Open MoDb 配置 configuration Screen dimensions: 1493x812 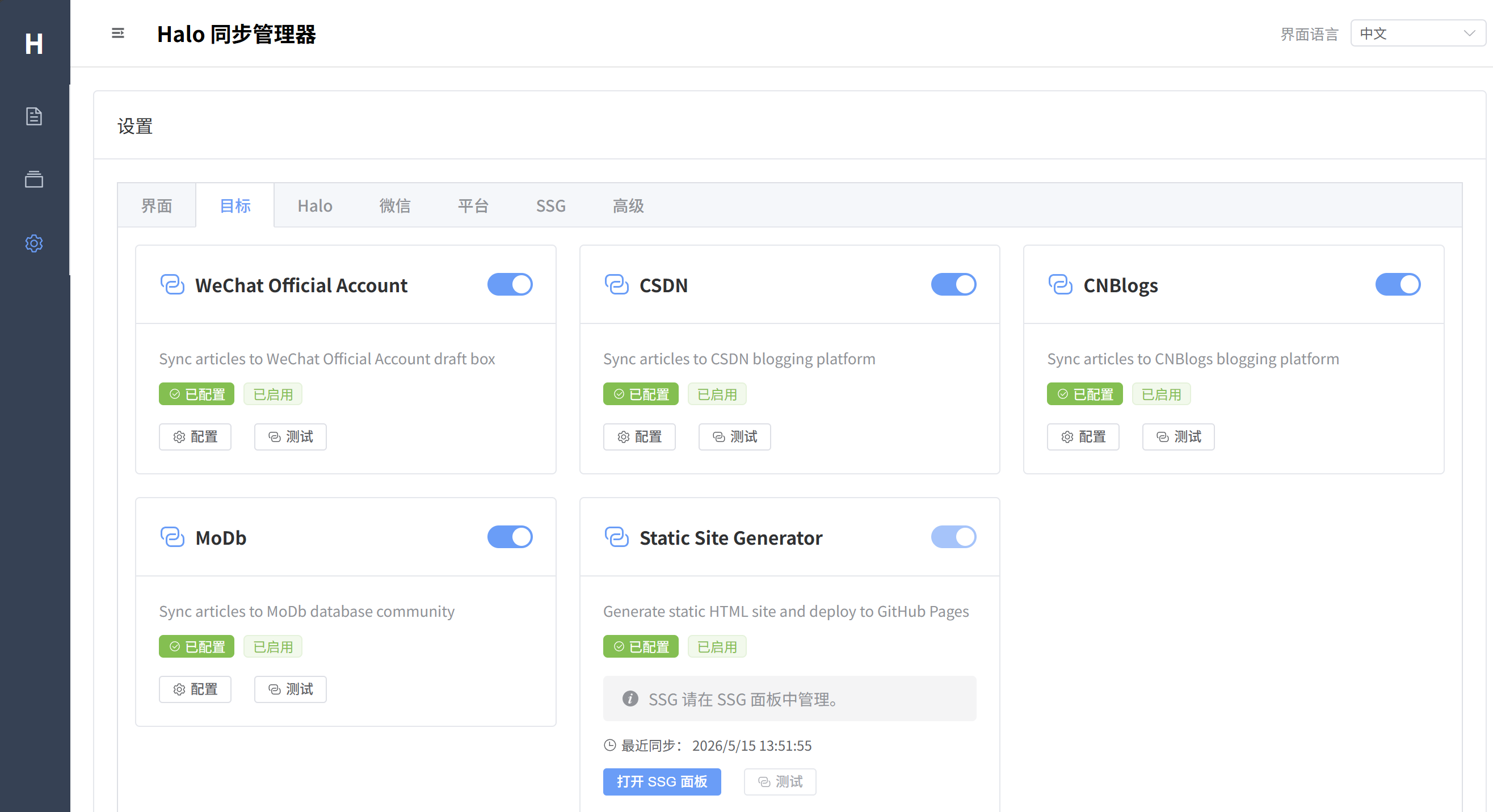pos(195,689)
